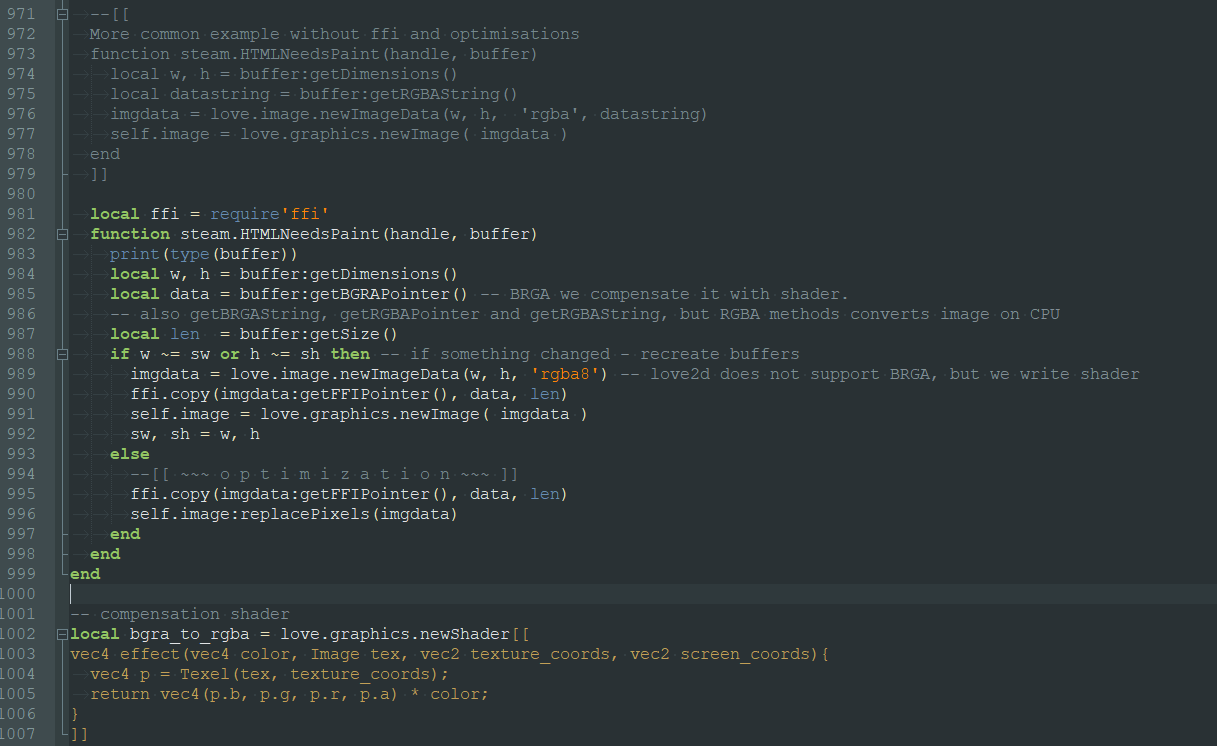Click line number 981 in the gutter
The width and height of the screenshot is (1217, 746).
point(19,214)
